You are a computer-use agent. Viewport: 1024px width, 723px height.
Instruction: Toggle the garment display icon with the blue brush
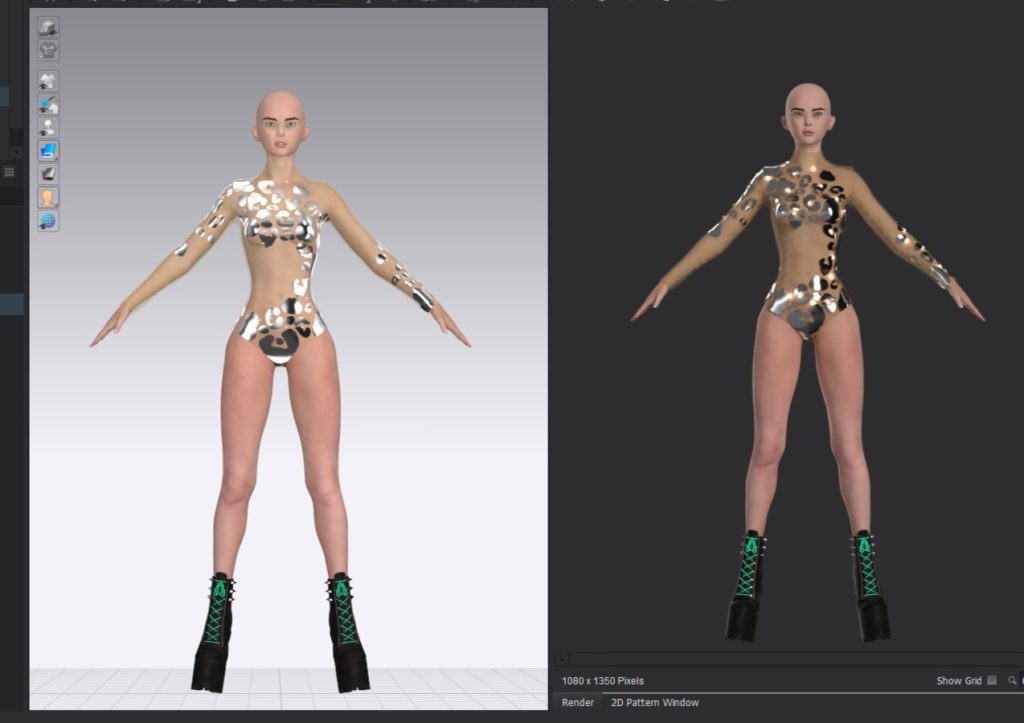pos(48,104)
